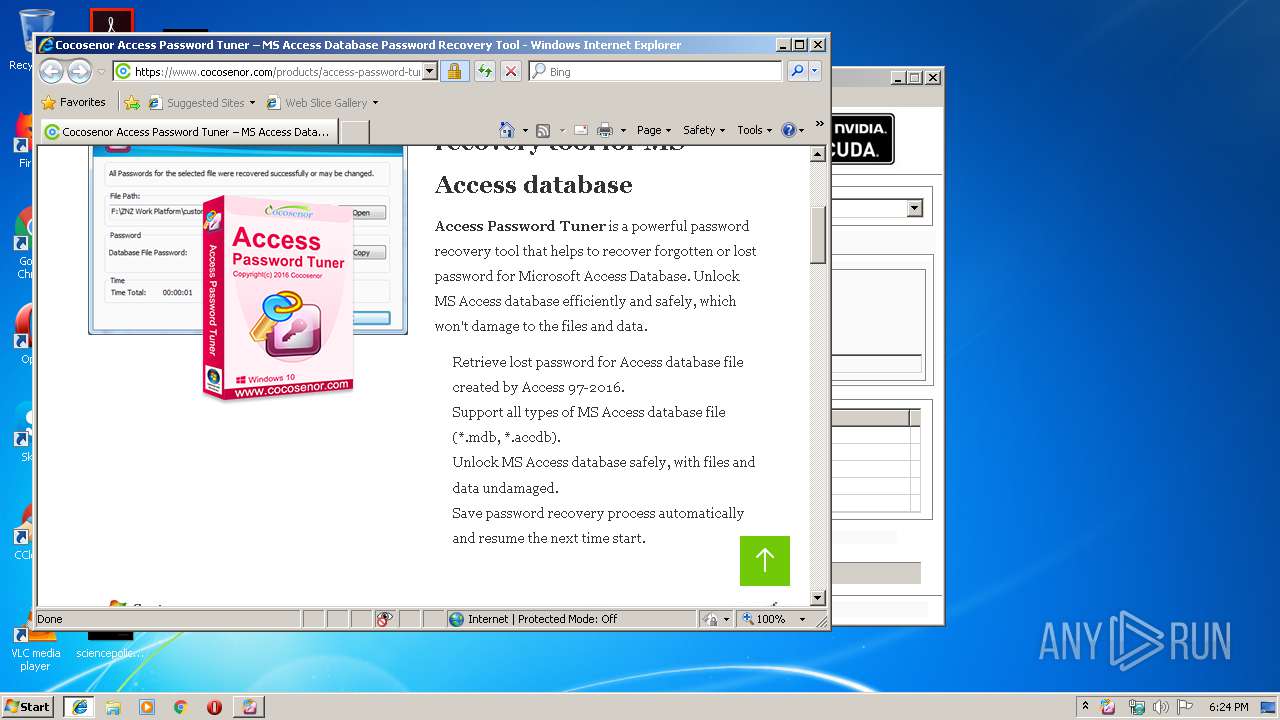The image size is (1280, 720).
Task: Open a new blank tab
Action: coord(355,131)
